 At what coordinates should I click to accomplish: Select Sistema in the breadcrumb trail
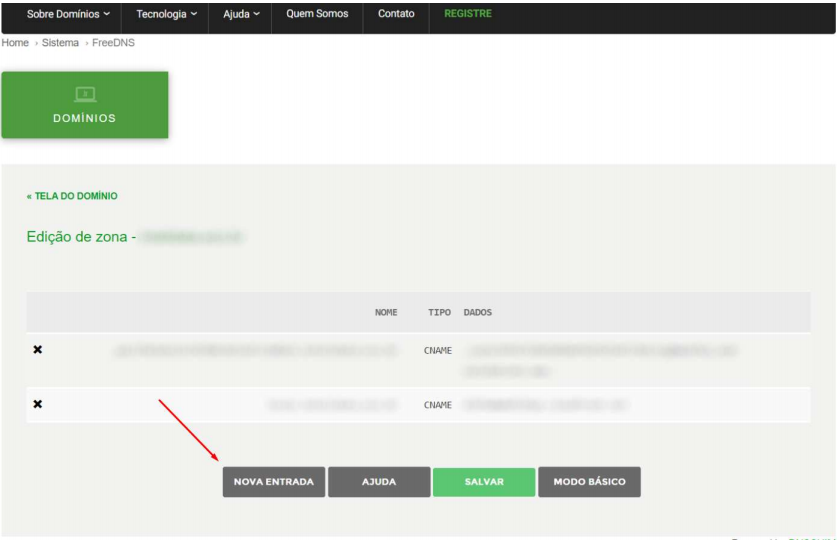60,43
